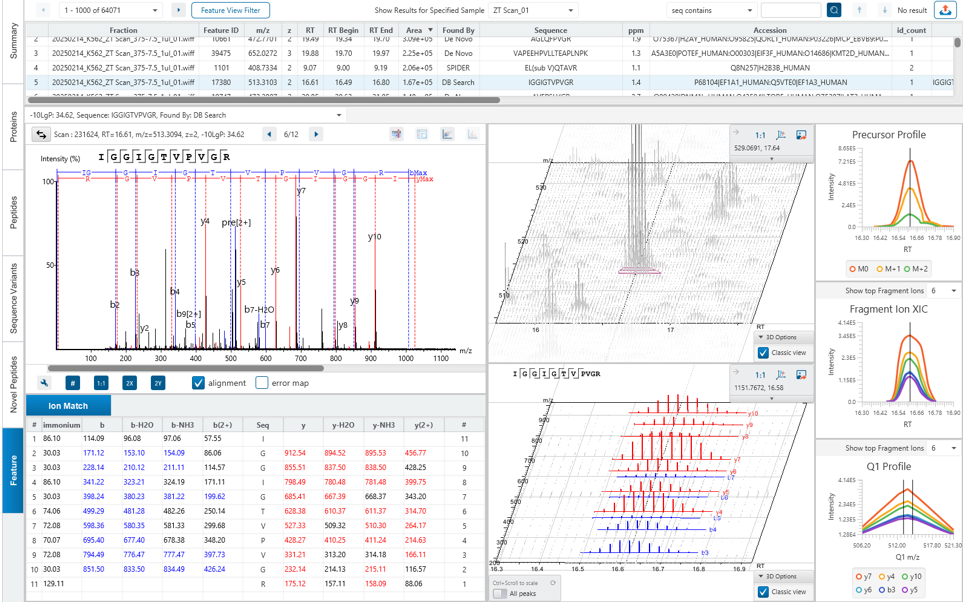Switch to the Proteins side tab
The width and height of the screenshot is (965, 606).
[x=13, y=127]
